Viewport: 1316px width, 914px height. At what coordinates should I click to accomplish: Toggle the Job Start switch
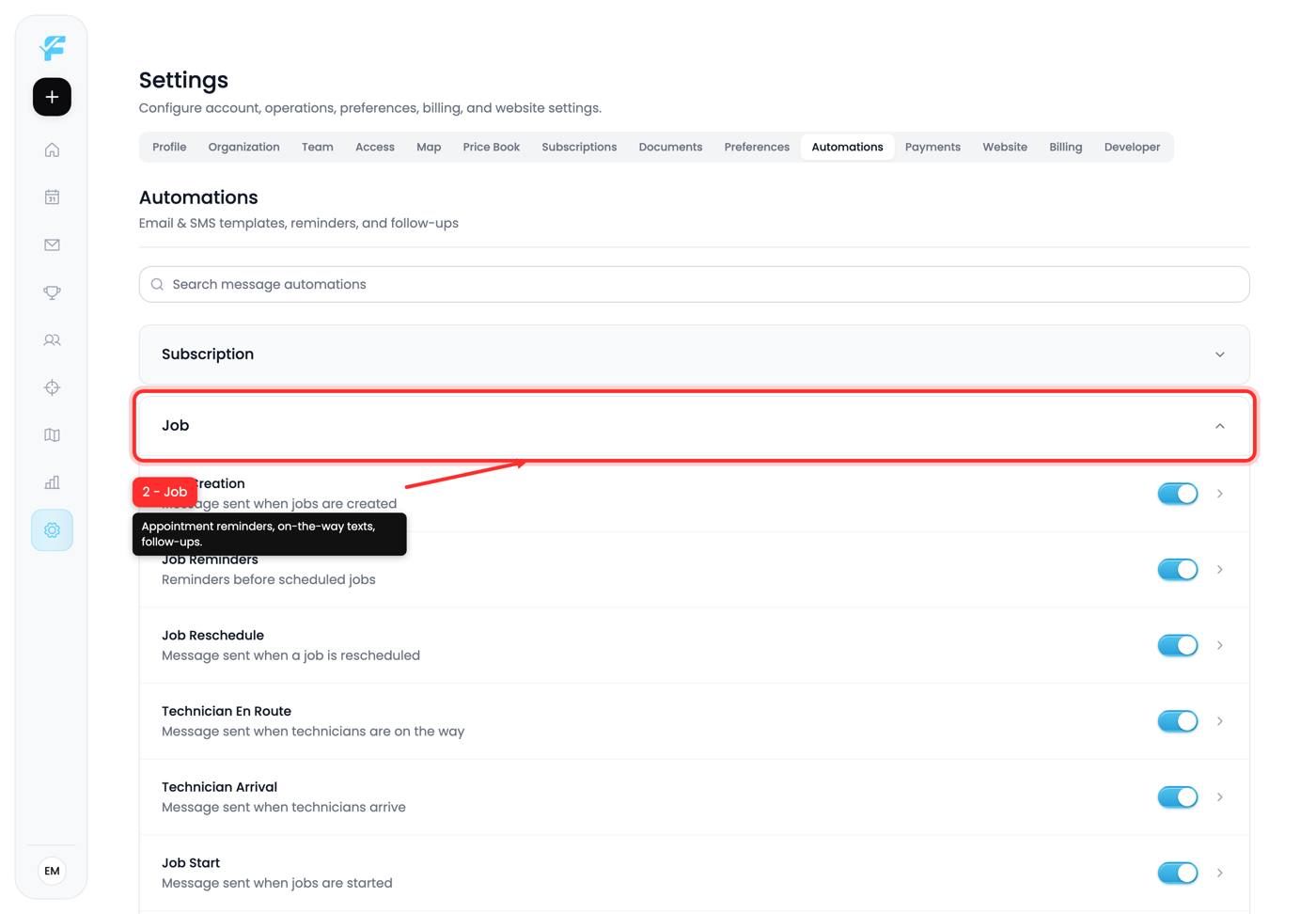point(1177,873)
